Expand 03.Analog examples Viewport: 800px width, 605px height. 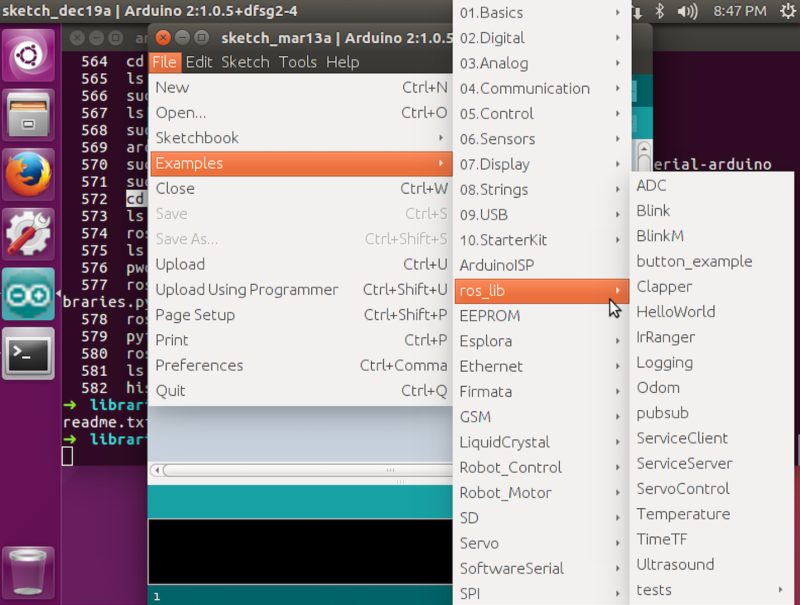tap(541, 63)
